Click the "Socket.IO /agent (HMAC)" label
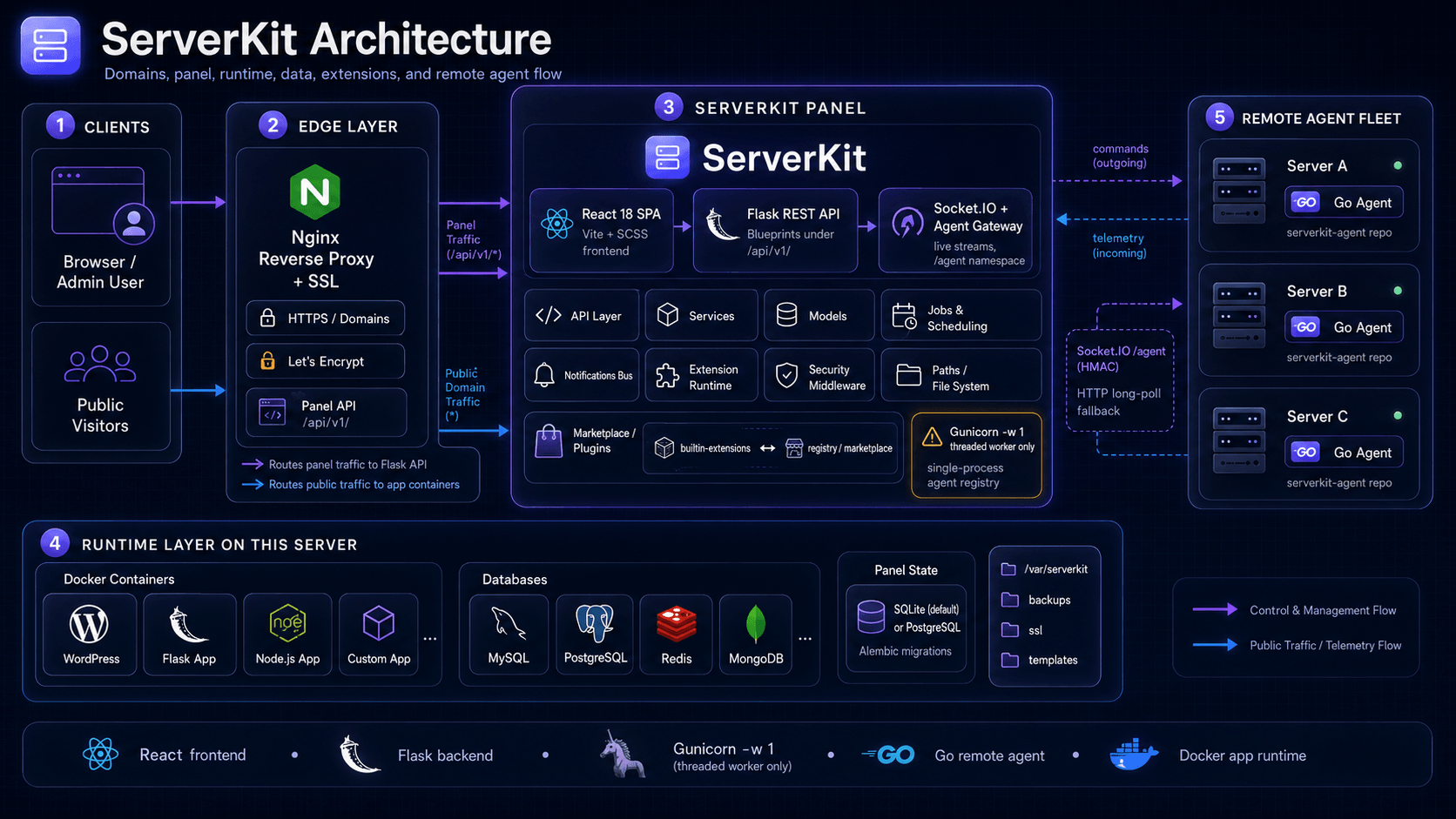This screenshot has height=819, width=1456. point(1121,359)
